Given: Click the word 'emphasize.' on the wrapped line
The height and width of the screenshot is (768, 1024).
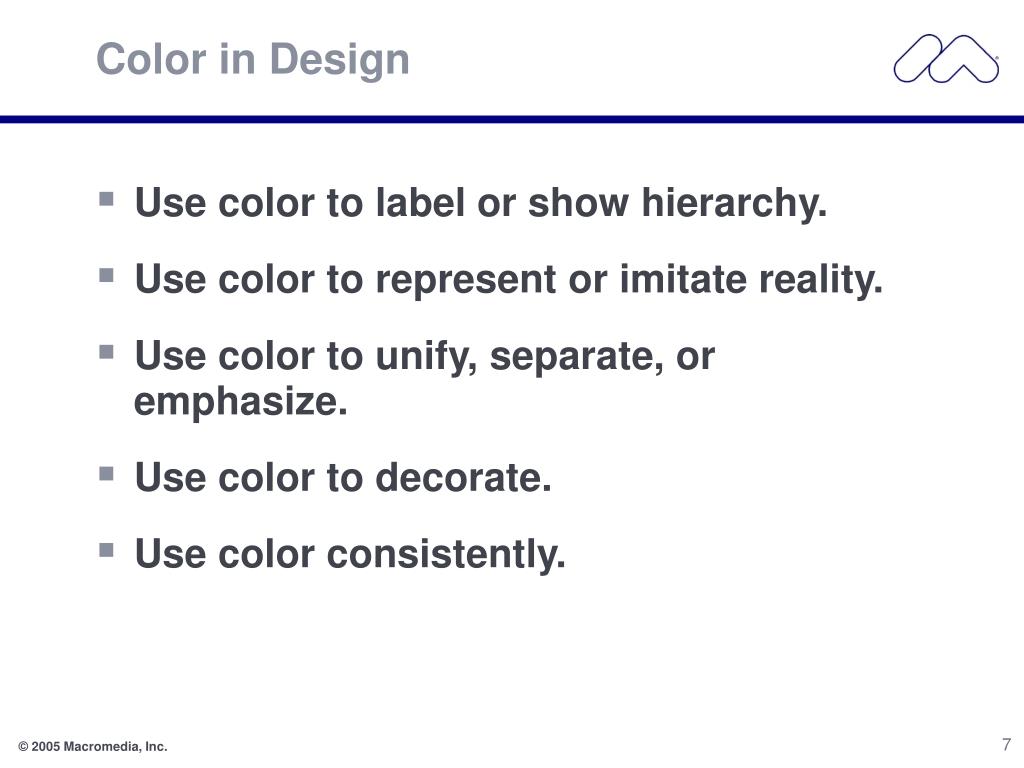Looking at the screenshot, I should point(240,402).
